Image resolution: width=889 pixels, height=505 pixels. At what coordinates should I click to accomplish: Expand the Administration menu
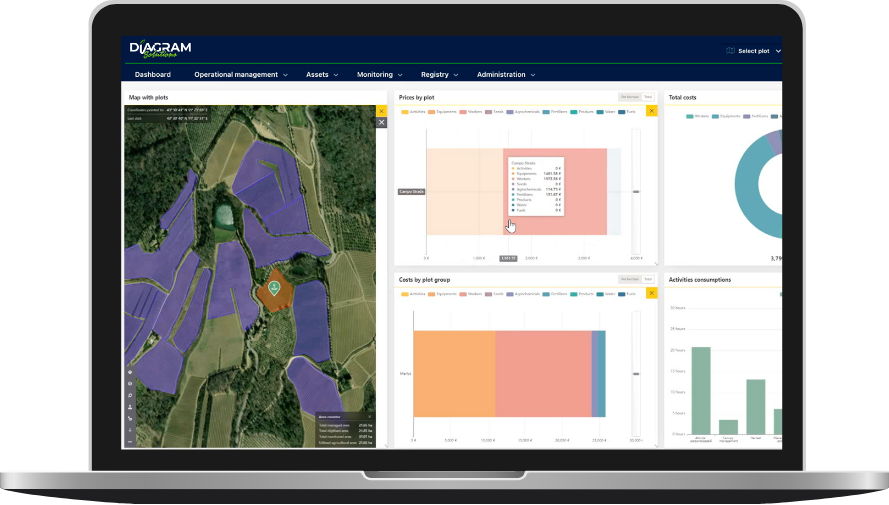pyautogui.click(x=506, y=75)
